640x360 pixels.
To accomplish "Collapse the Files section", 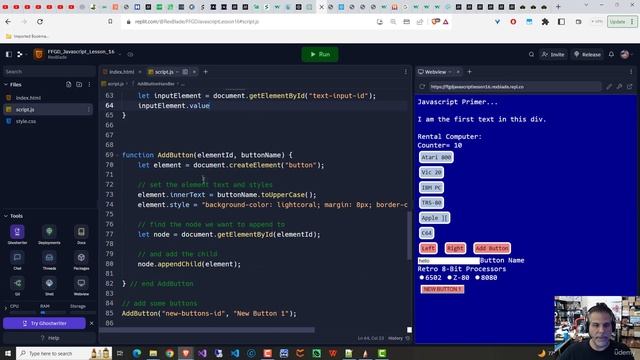I will [x=6, y=84].
